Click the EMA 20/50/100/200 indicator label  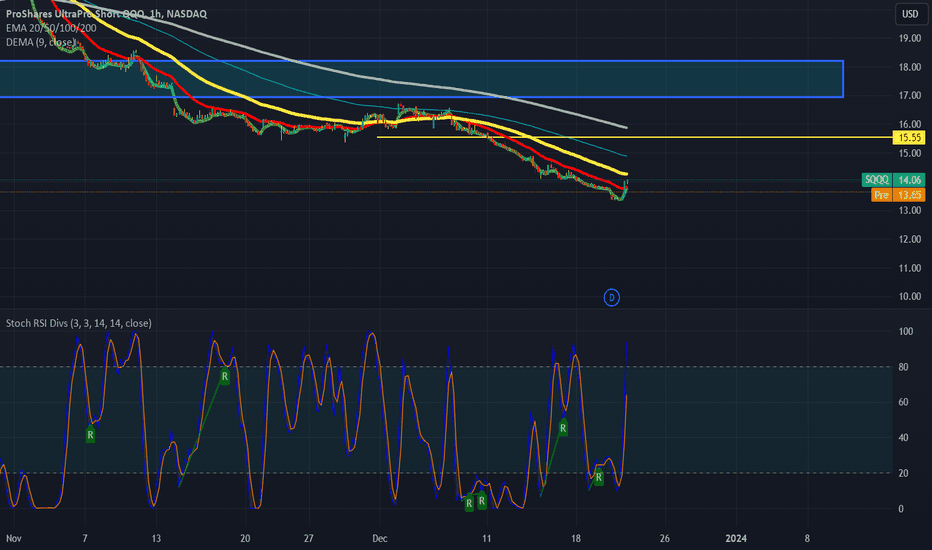coord(51,28)
